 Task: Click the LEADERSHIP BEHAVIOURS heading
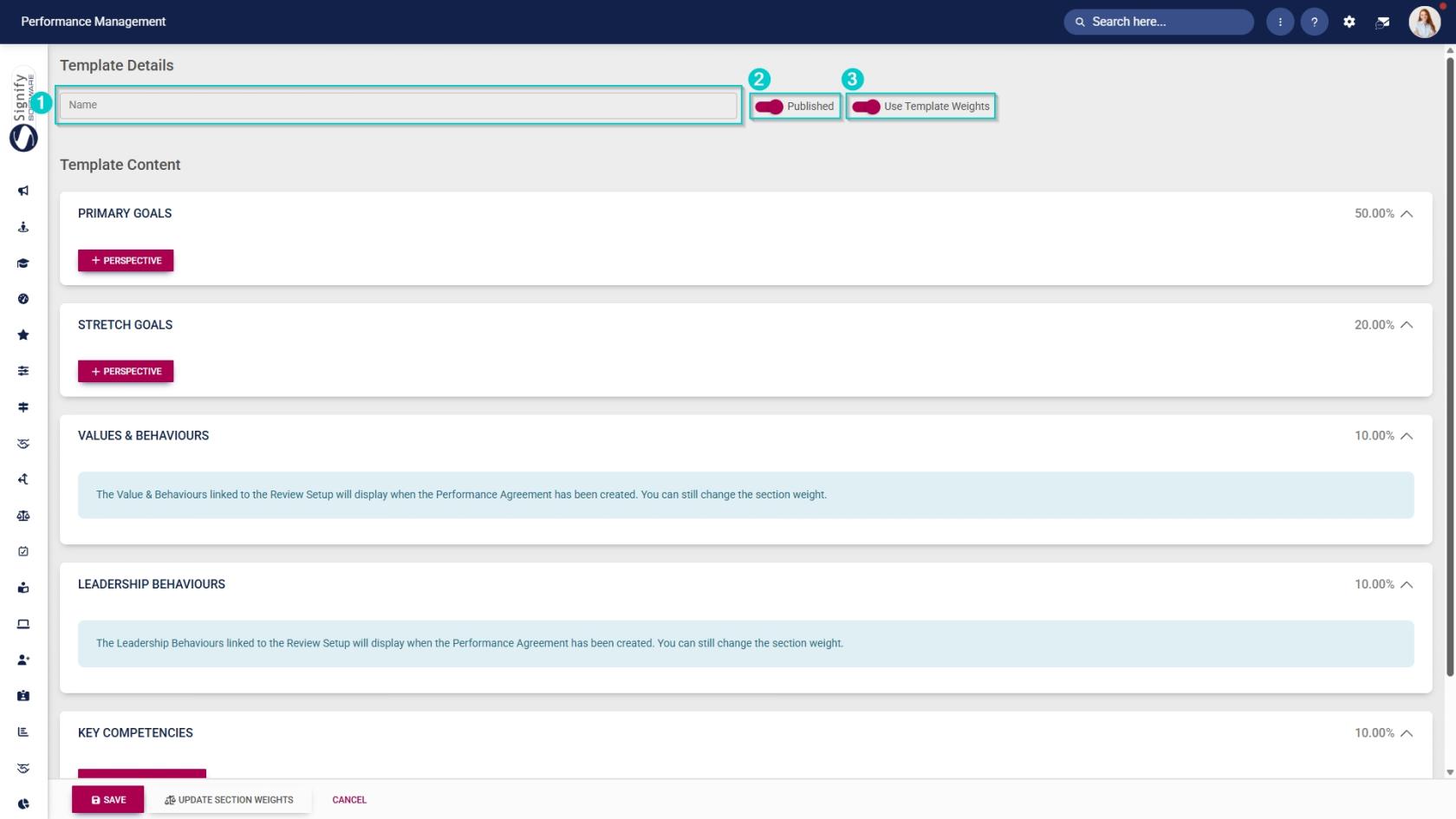pyautogui.click(x=152, y=585)
